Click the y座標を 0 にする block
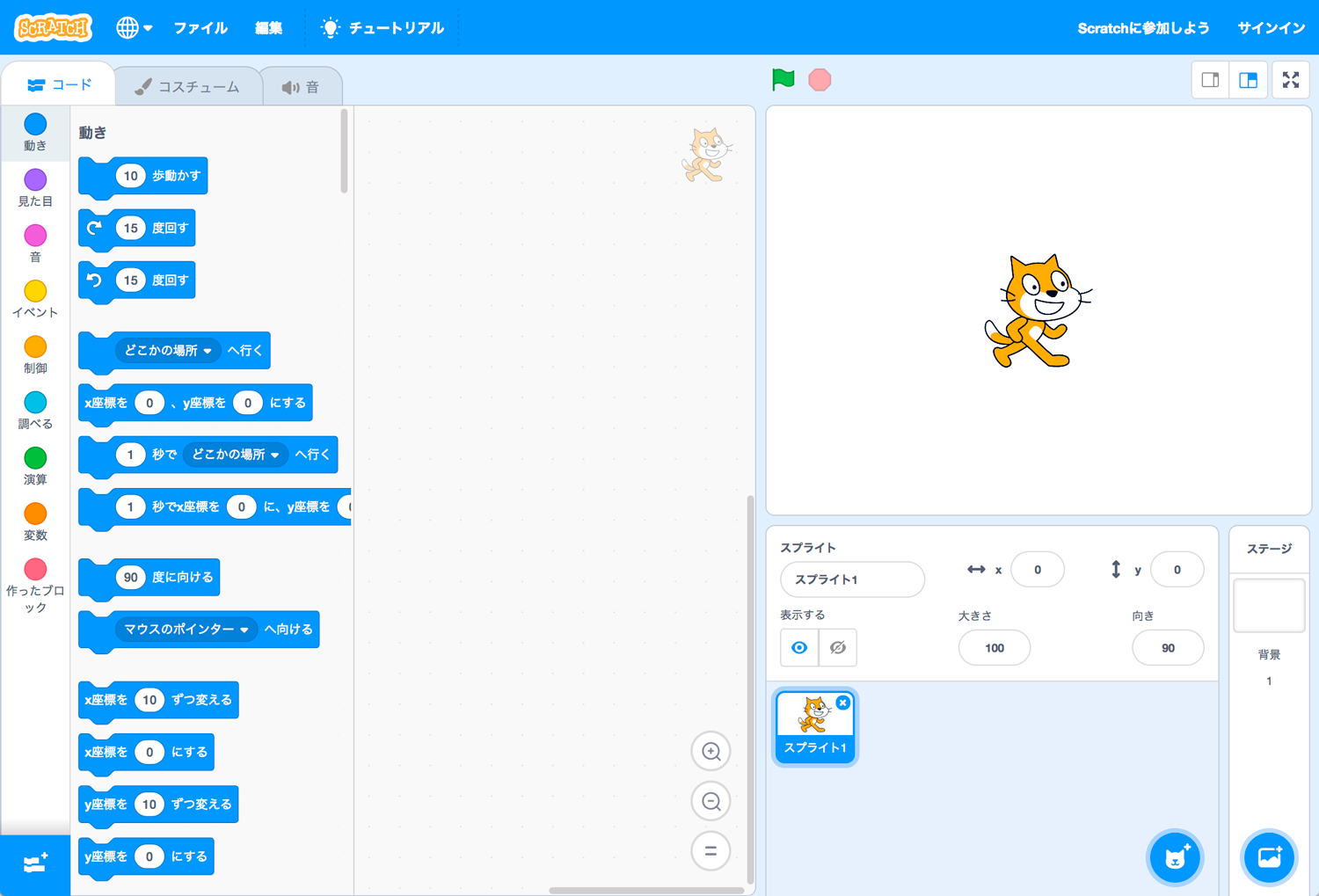Image resolution: width=1319 pixels, height=896 pixels. (x=146, y=857)
